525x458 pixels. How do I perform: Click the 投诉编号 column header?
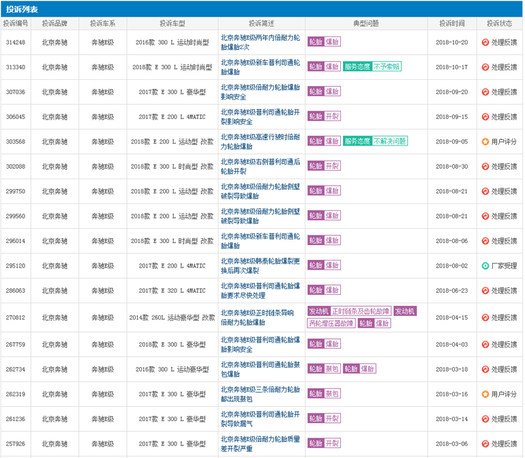coord(15,23)
